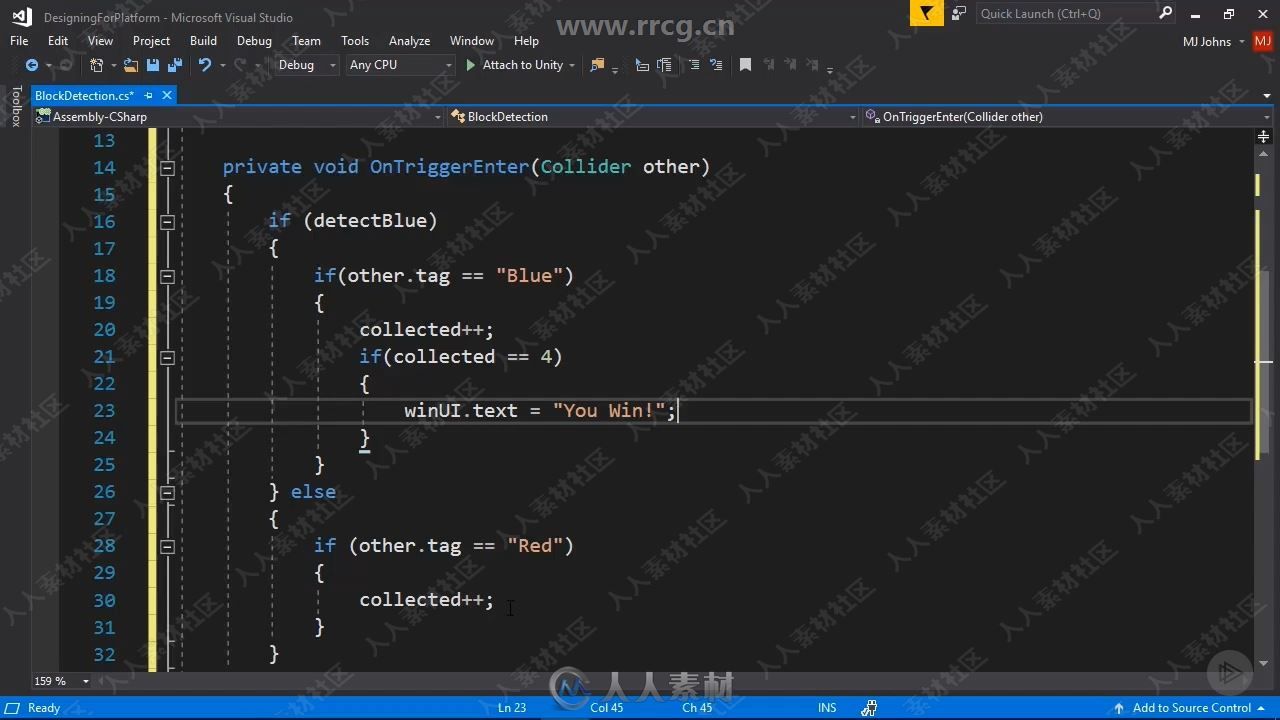The image size is (1280, 720).
Task: Open the MJ Johns account dropdown
Action: pyautogui.click(x=1214, y=42)
